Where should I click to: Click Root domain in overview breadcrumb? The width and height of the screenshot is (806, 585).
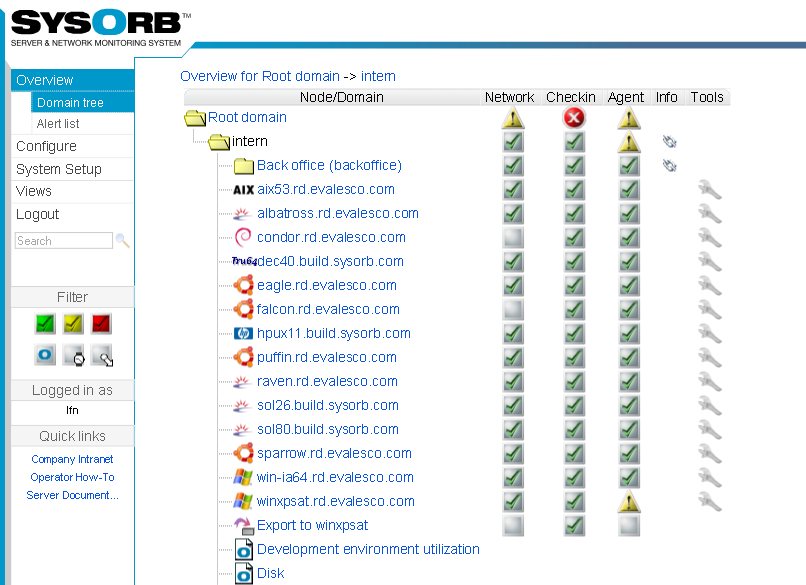pos(301,76)
